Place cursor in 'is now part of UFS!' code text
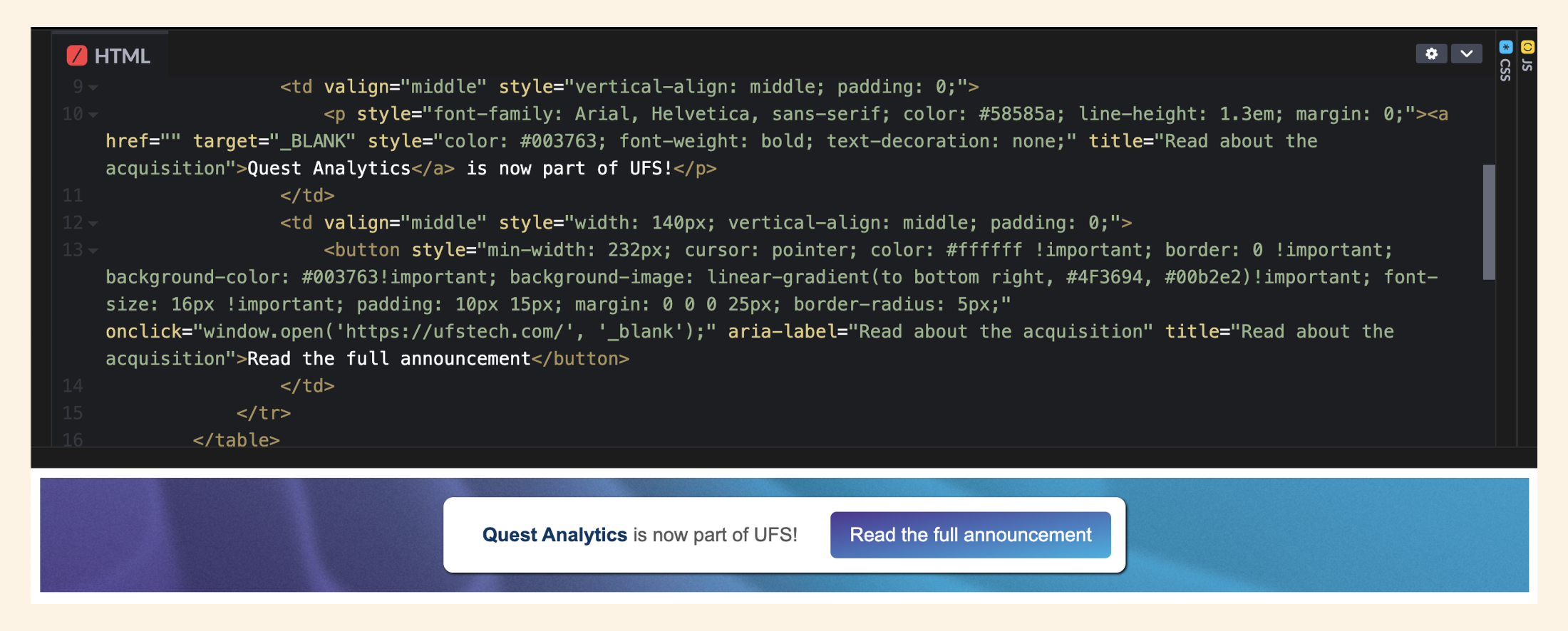The image size is (1568, 631). pyautogui.click(x=569, y=169)
